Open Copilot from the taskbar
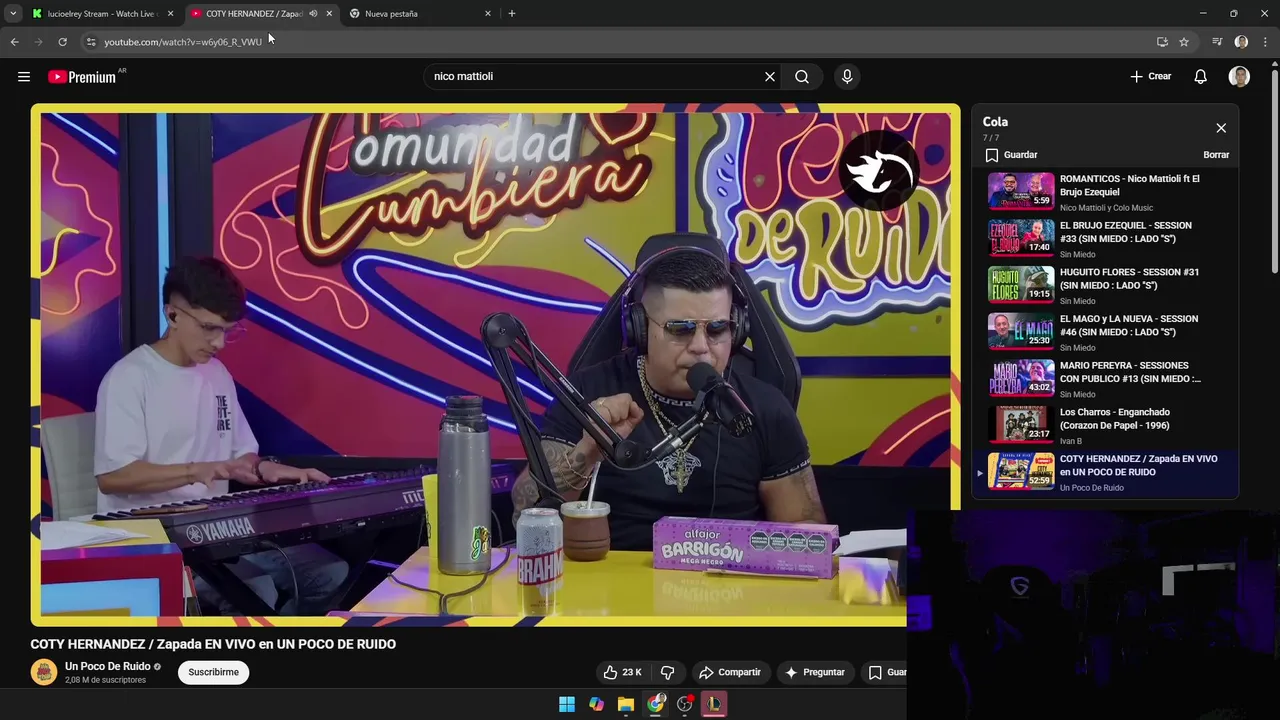The width and height of the screenshot is (1280, 720). pyautogui.click(x=596, y=704)
